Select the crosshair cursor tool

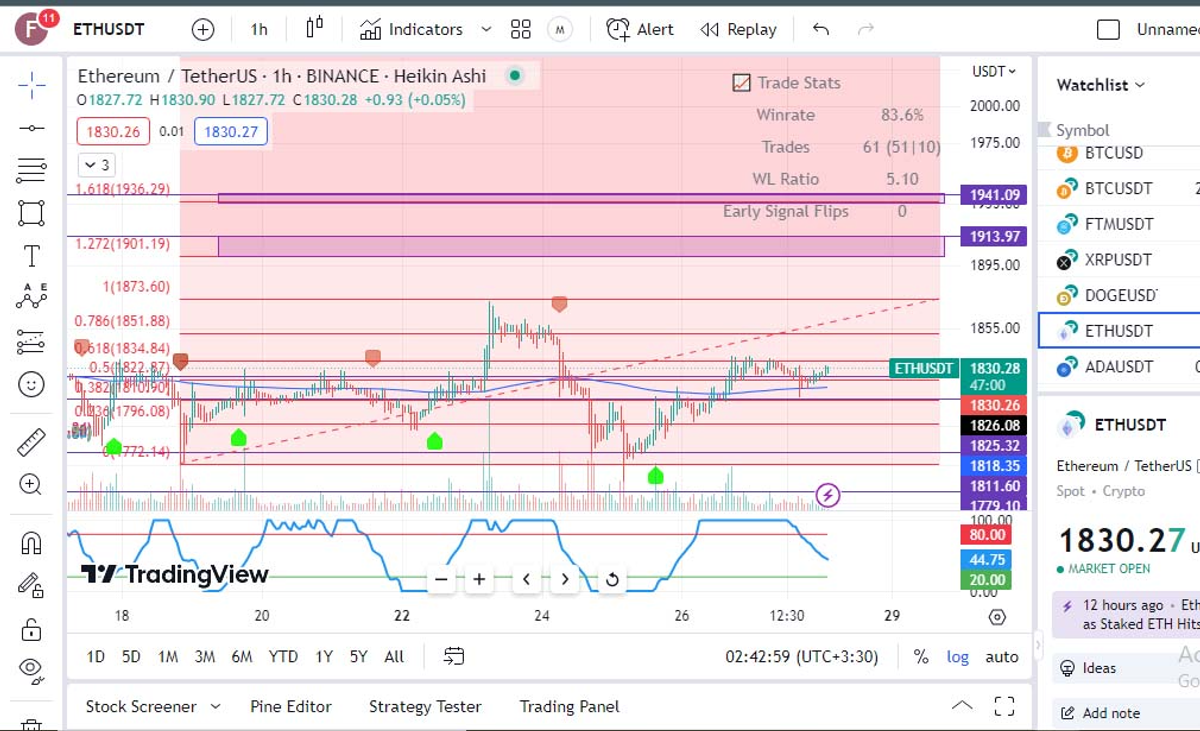[x=31, y=85]
